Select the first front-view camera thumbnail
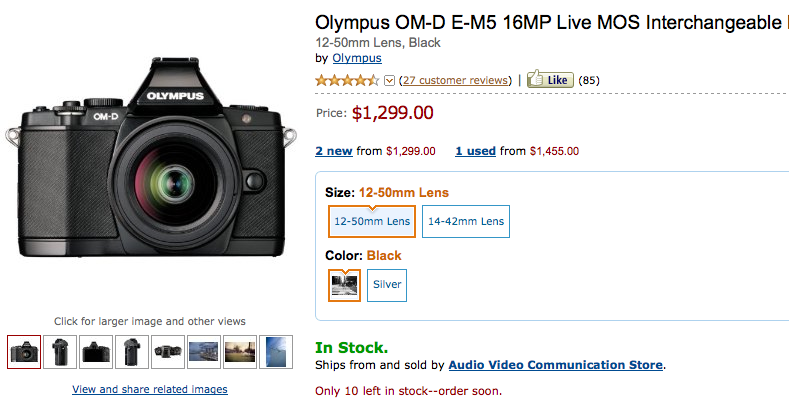The width and height of the screenshot is (789, 406). tap(24, 352)
